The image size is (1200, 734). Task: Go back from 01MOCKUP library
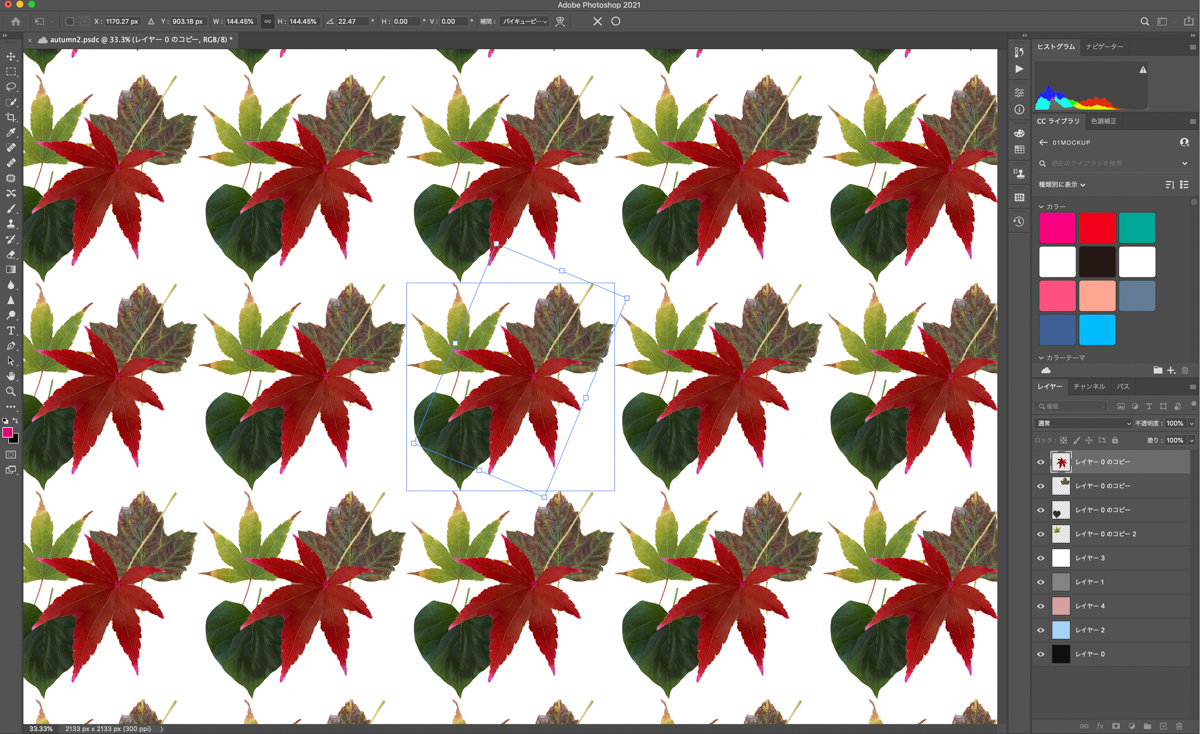1043,143
